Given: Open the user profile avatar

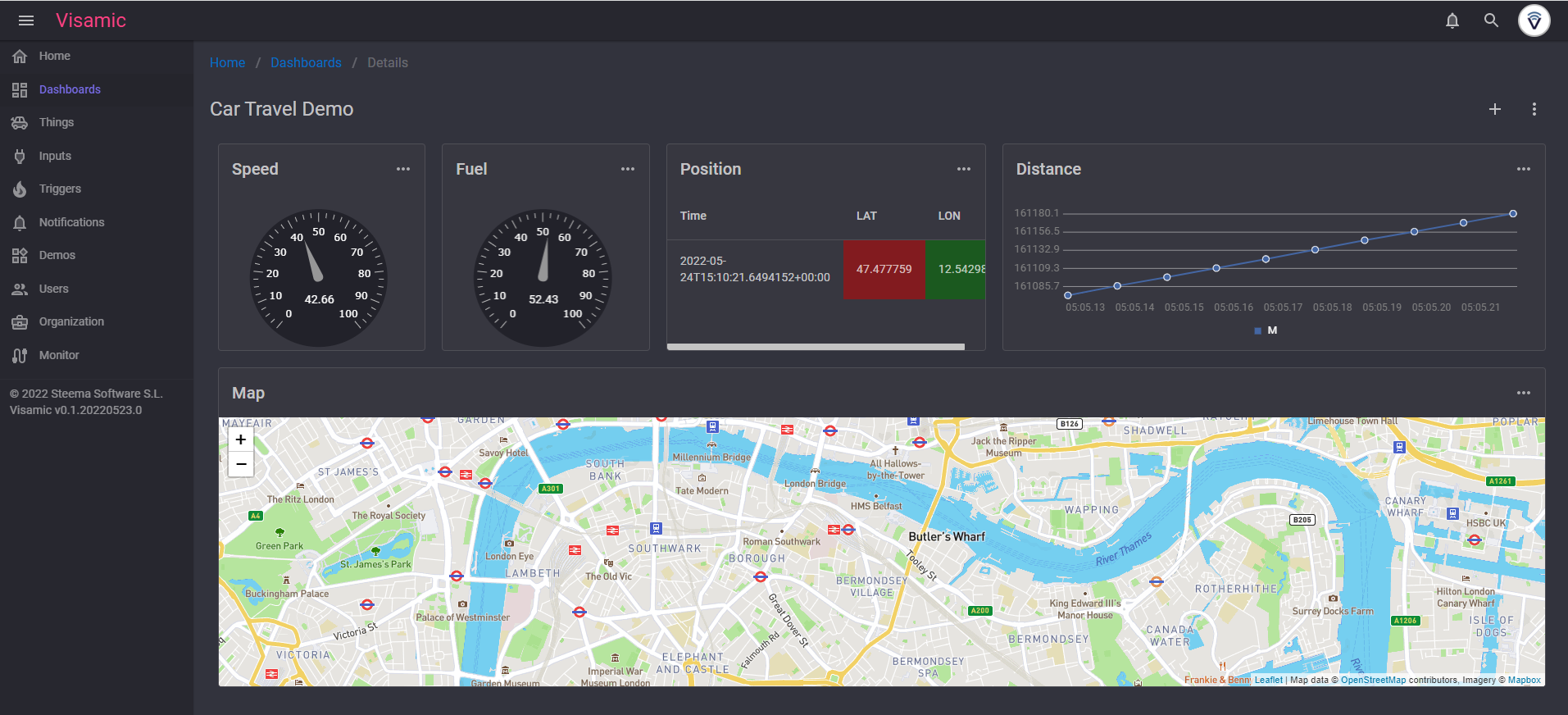Looking at the screenshot, I should [x=1534, y=20].
